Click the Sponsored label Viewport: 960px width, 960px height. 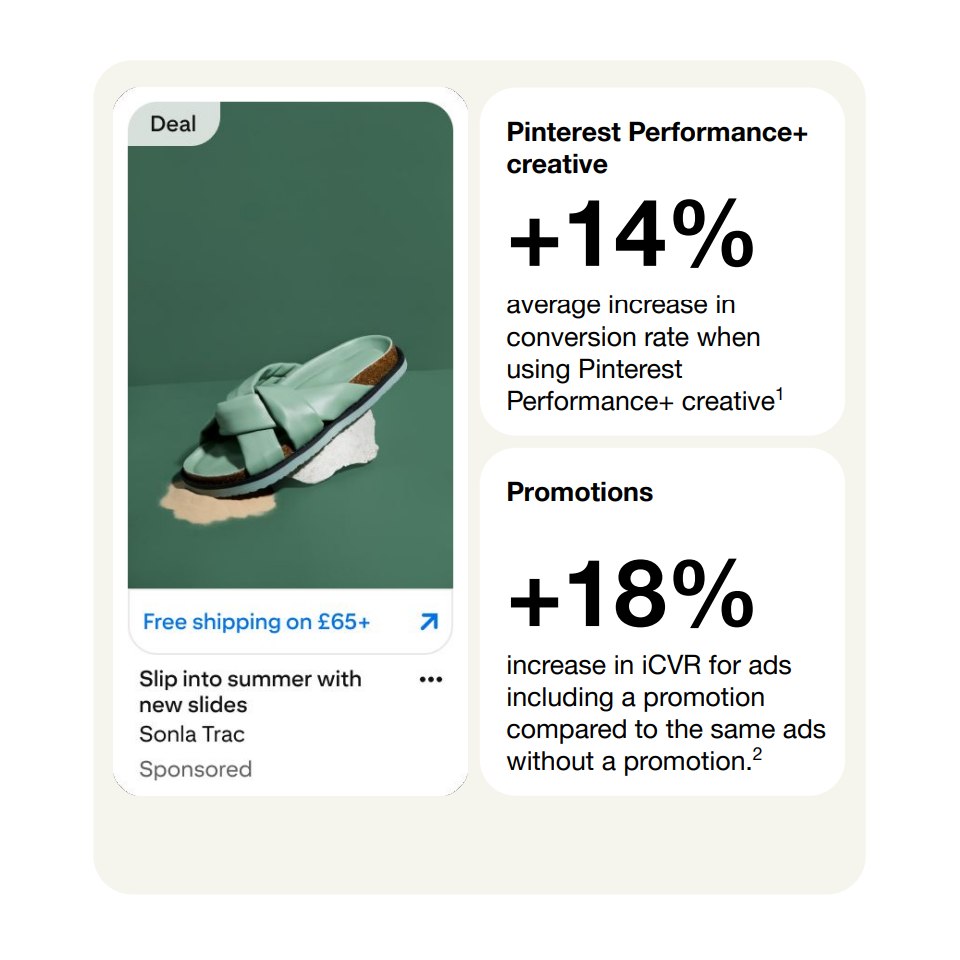pyautogui.click(x=195, y=769)
